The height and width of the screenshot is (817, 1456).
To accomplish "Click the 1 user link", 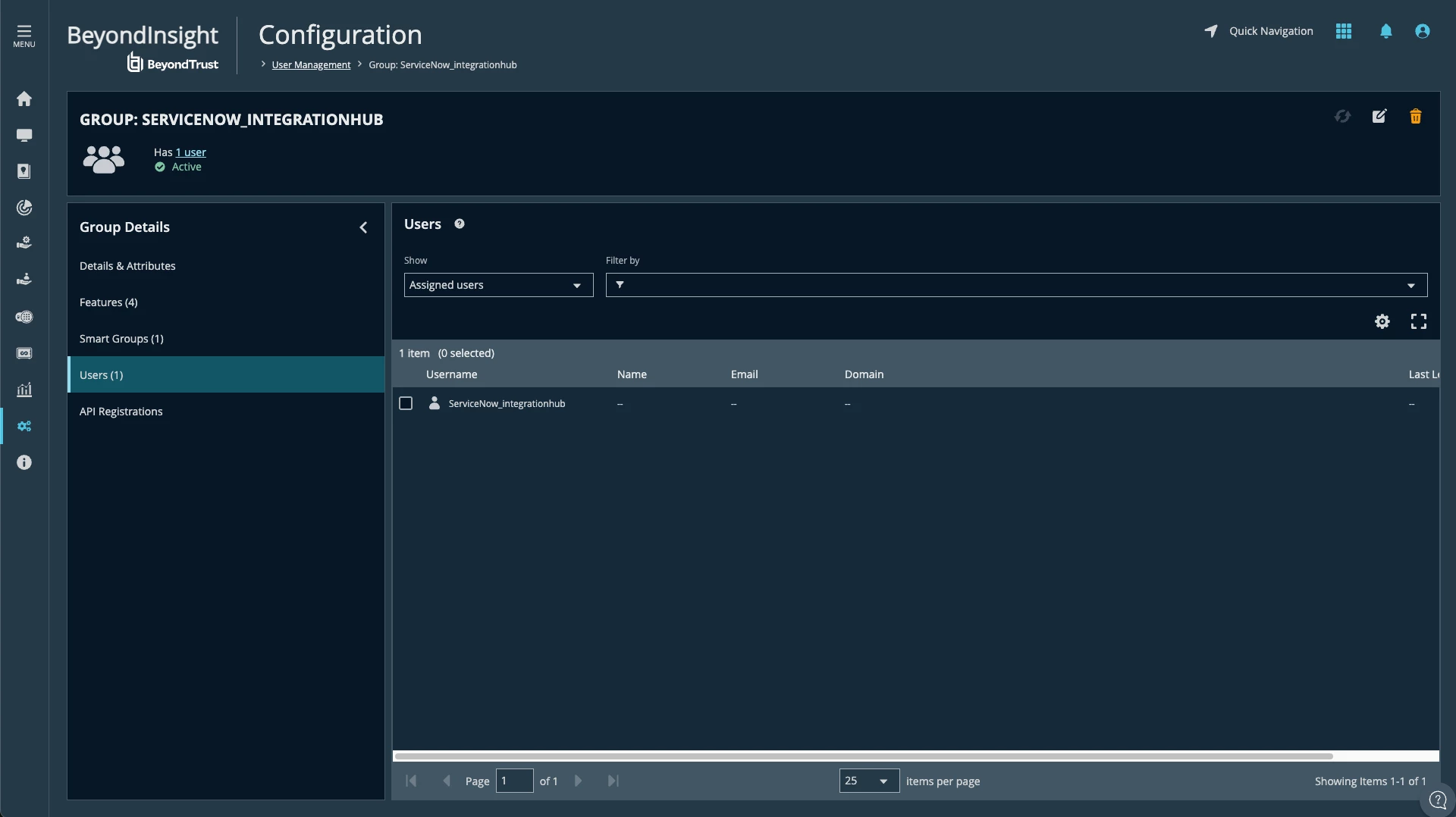I will point(191,152).
